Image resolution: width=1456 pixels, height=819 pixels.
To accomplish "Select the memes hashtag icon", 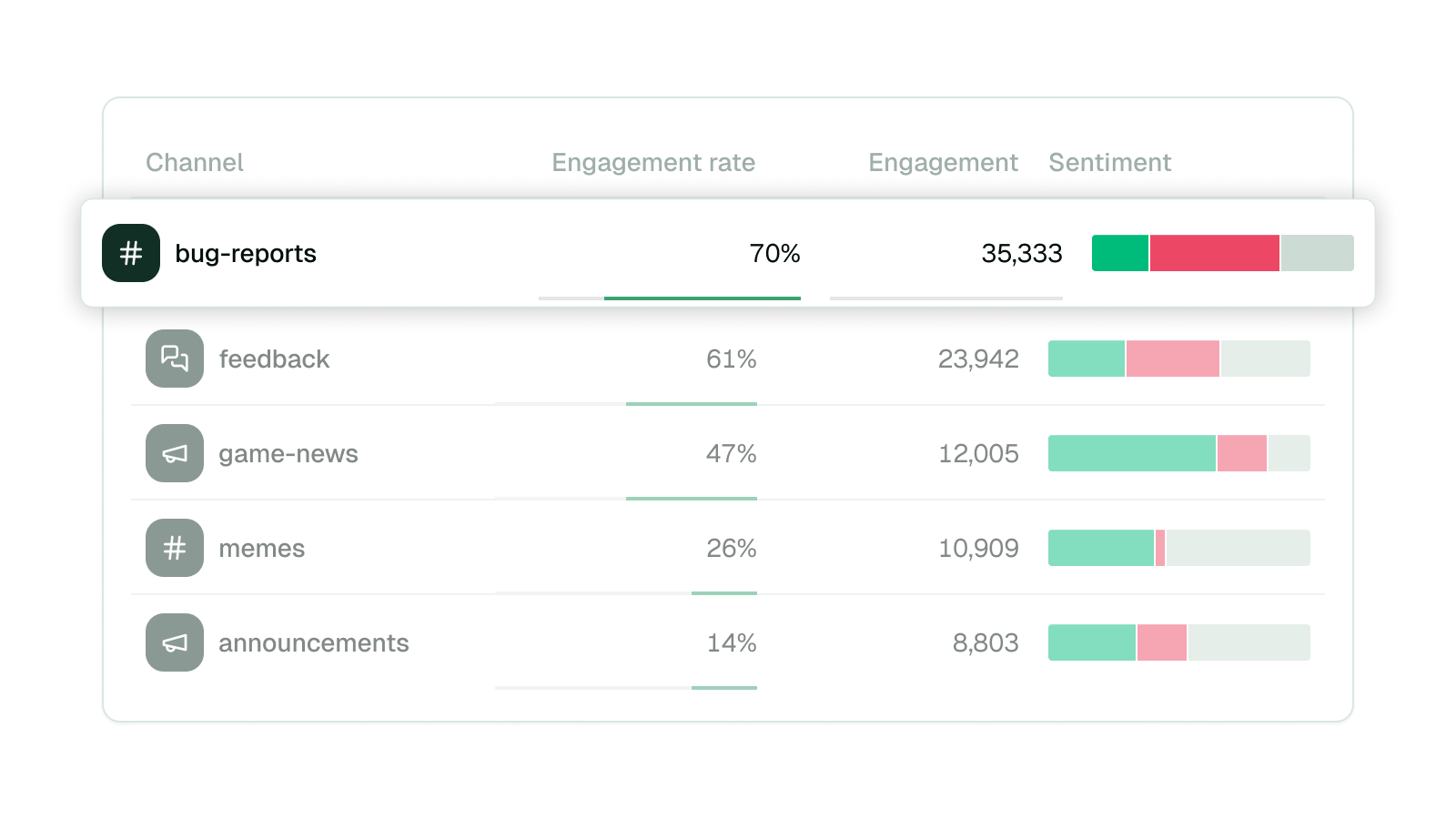I will 174,548.
